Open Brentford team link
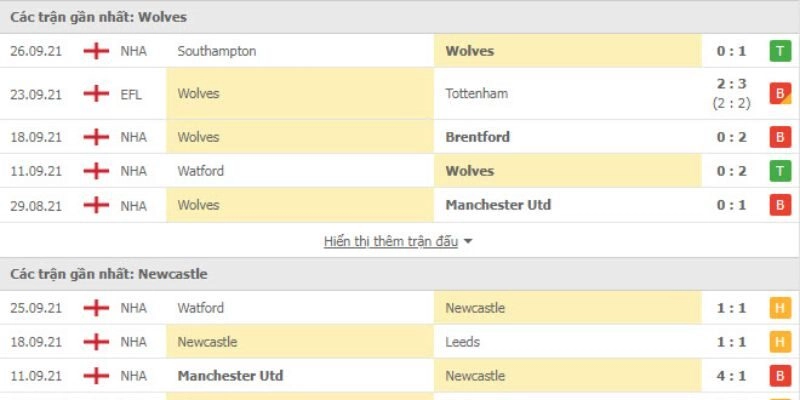The height and width of the screenshot is (400, 800). click(x=478, y=137)
